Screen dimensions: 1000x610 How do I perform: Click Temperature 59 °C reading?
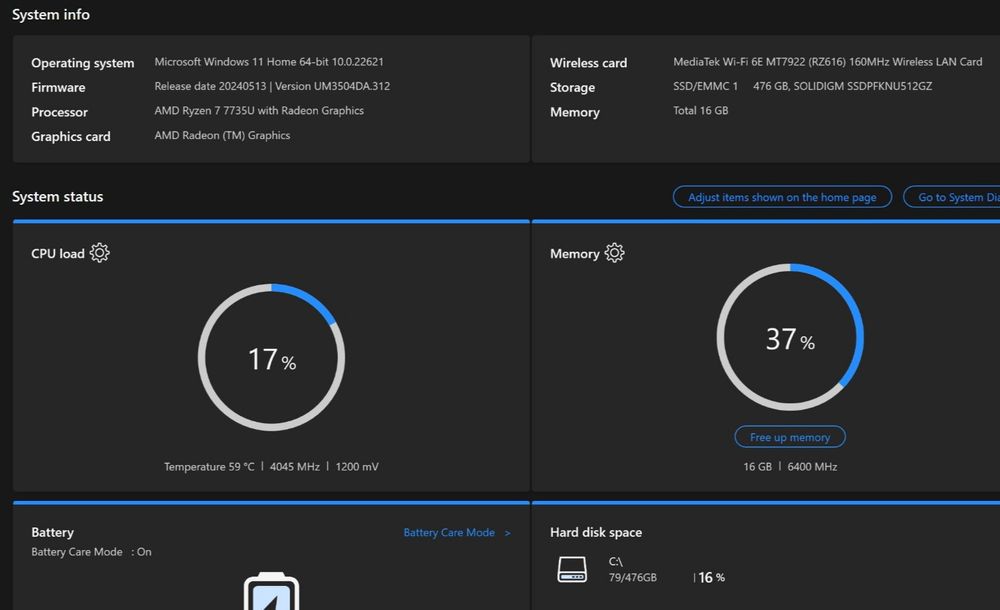(209, 466)
